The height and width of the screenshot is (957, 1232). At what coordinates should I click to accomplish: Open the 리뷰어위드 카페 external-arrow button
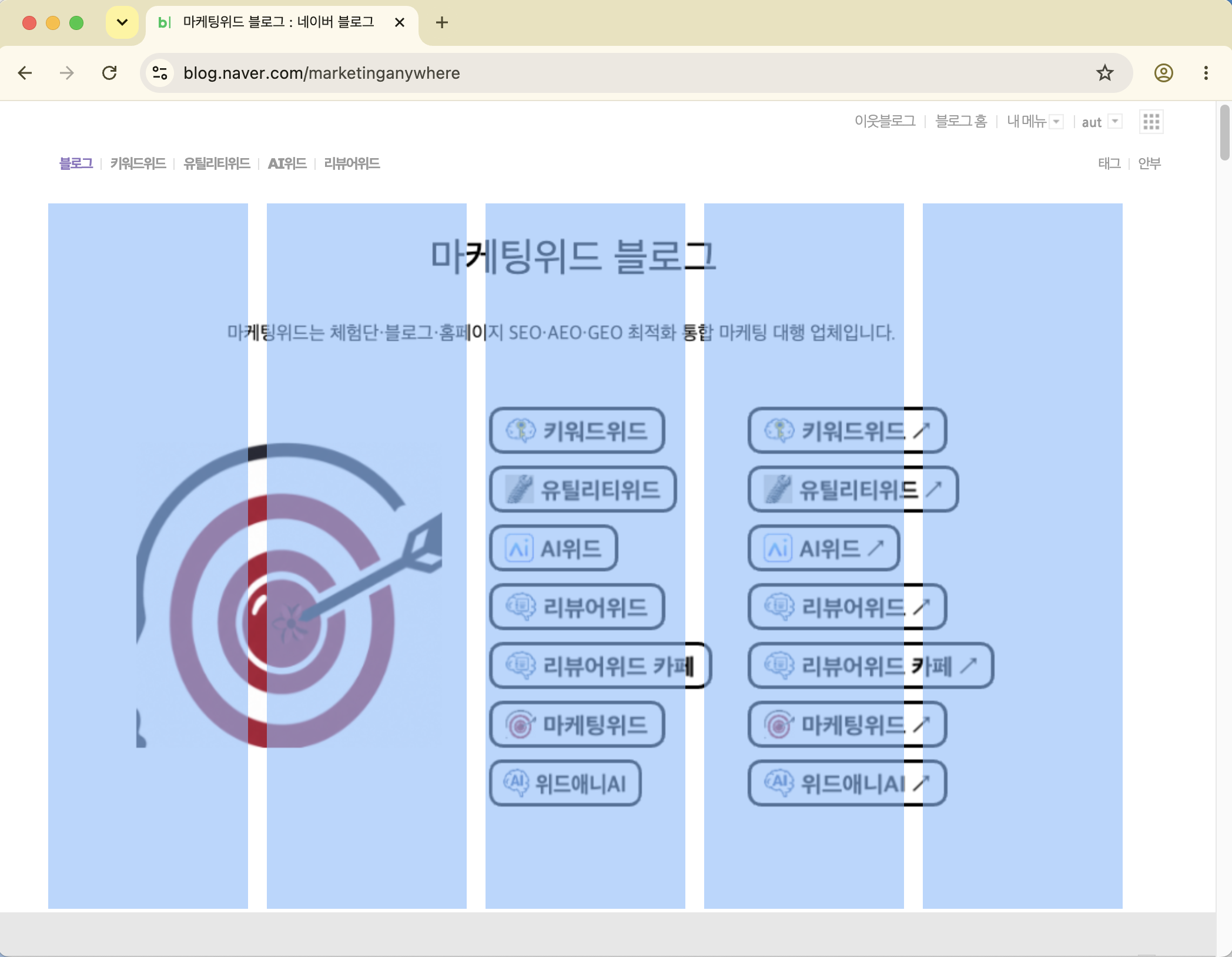point(871,665)
